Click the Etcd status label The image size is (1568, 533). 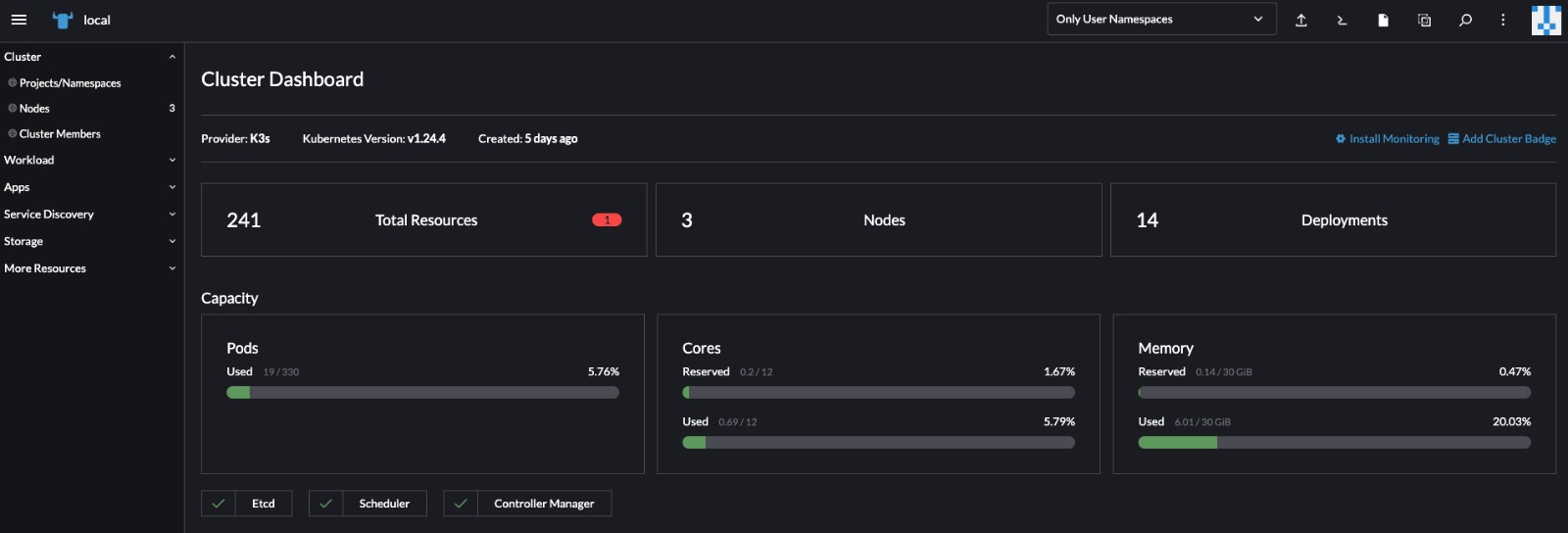264,504
